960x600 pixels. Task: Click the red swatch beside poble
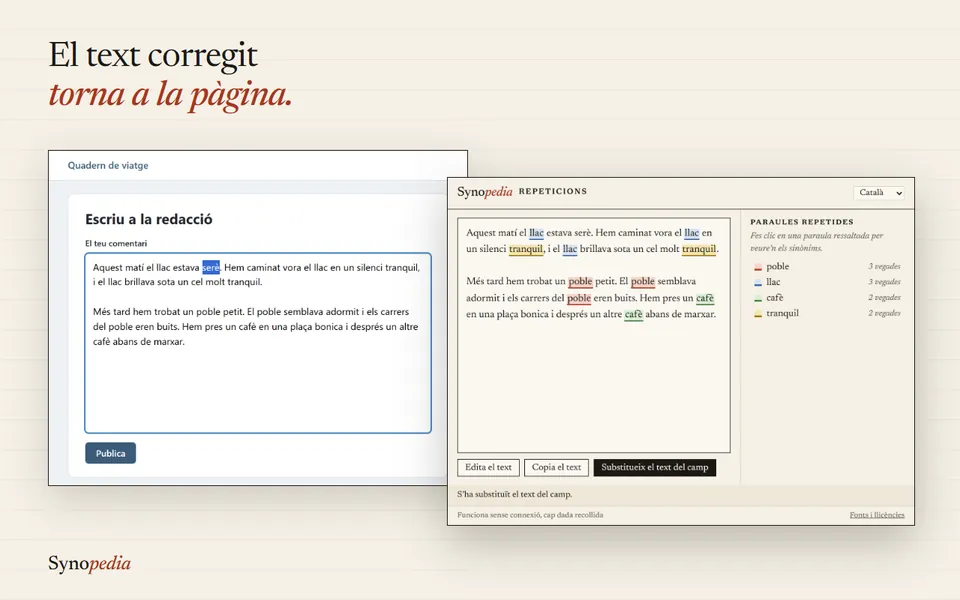[758, 267]
